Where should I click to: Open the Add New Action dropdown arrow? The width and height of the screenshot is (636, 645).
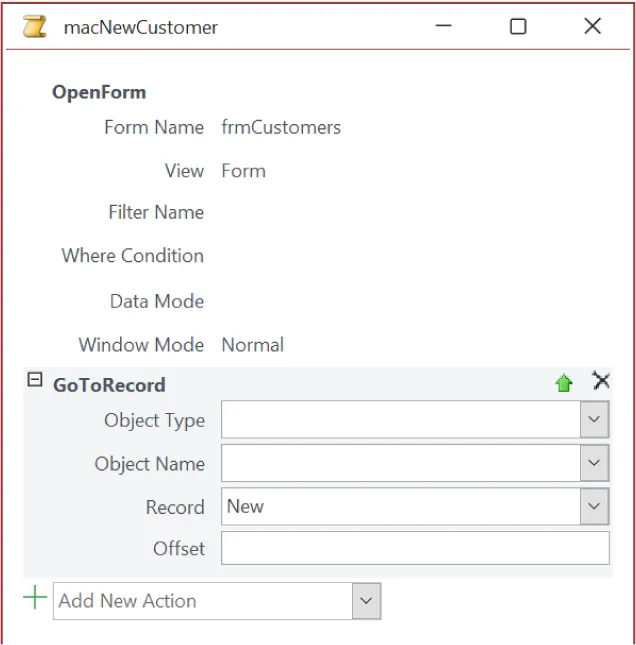[x=366, y=601]
